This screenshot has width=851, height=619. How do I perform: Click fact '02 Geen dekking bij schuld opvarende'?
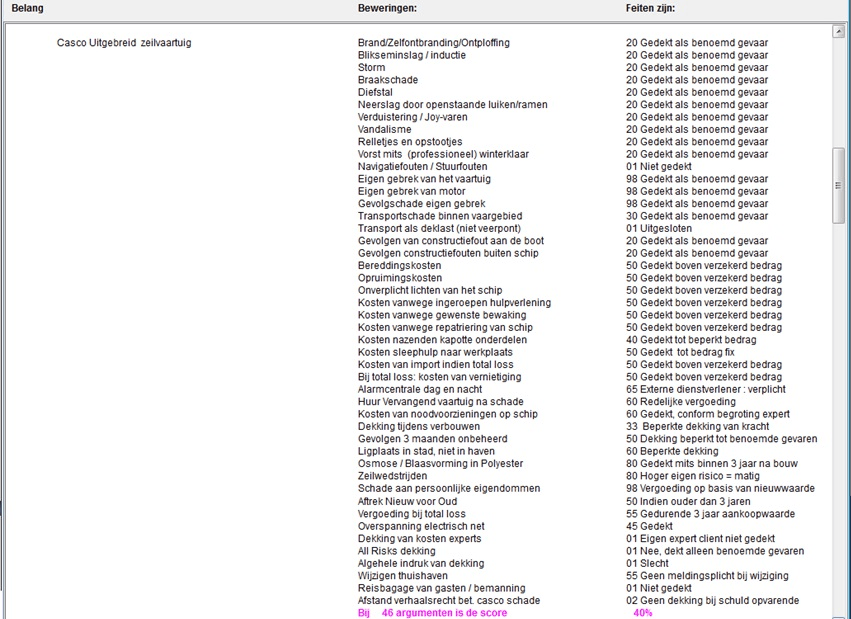(x=712, y=601)
